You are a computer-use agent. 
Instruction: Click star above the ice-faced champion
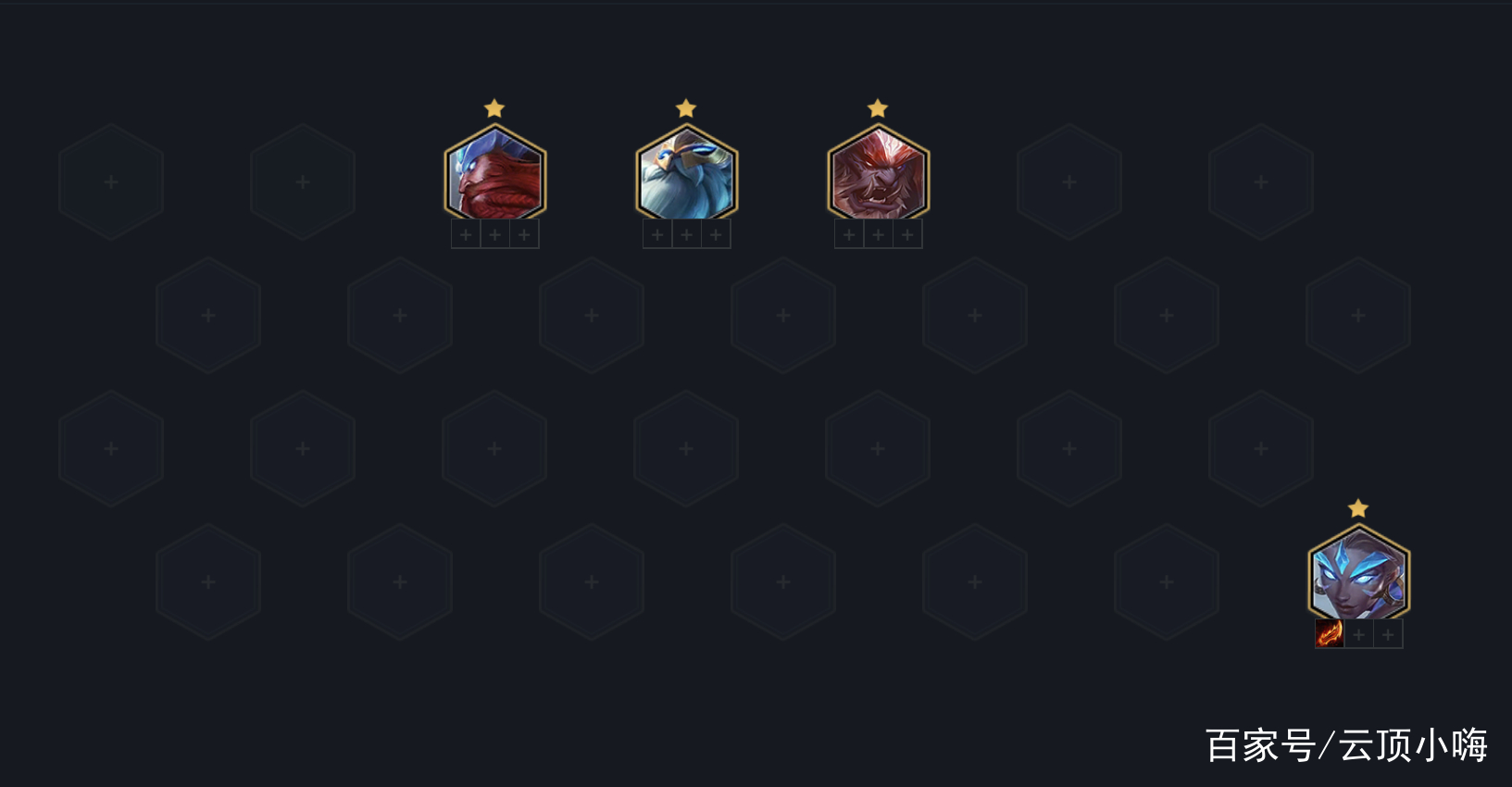pyautogui.click(x=1358, y=508)
